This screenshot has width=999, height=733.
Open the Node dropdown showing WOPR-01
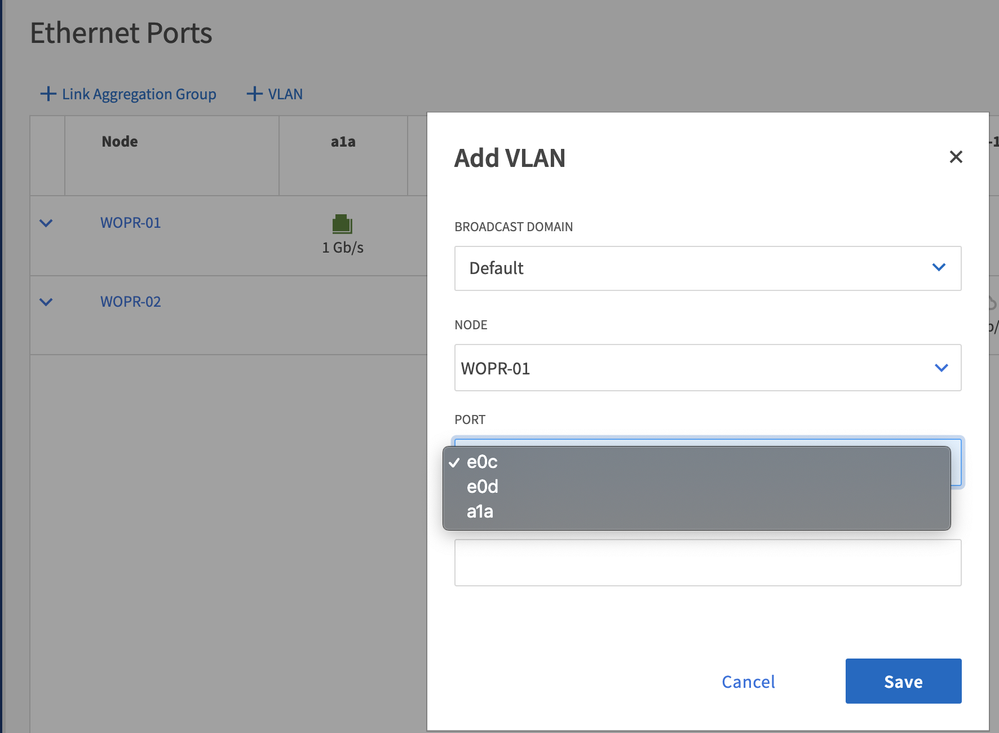(707, 368)
